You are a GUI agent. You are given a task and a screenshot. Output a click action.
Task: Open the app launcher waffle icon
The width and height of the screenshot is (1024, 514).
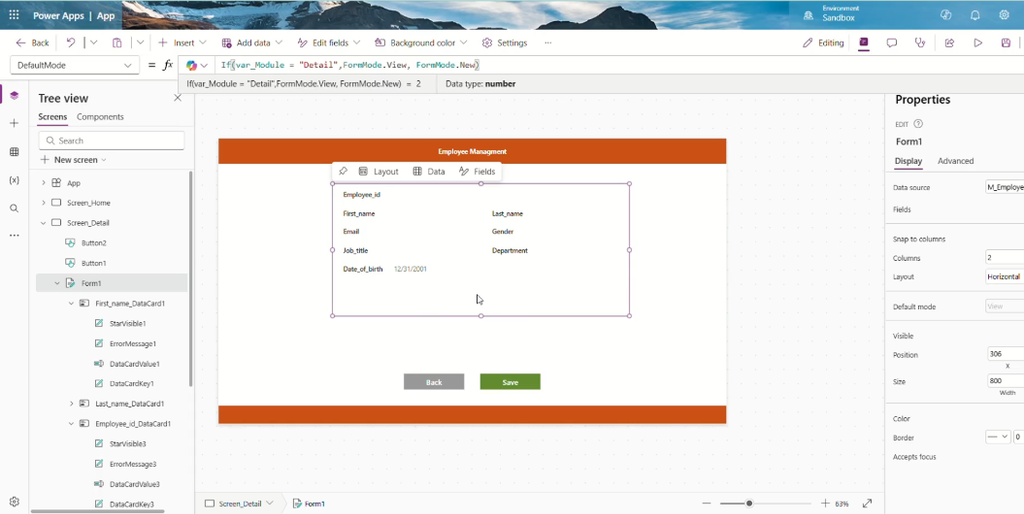point(14,16)
